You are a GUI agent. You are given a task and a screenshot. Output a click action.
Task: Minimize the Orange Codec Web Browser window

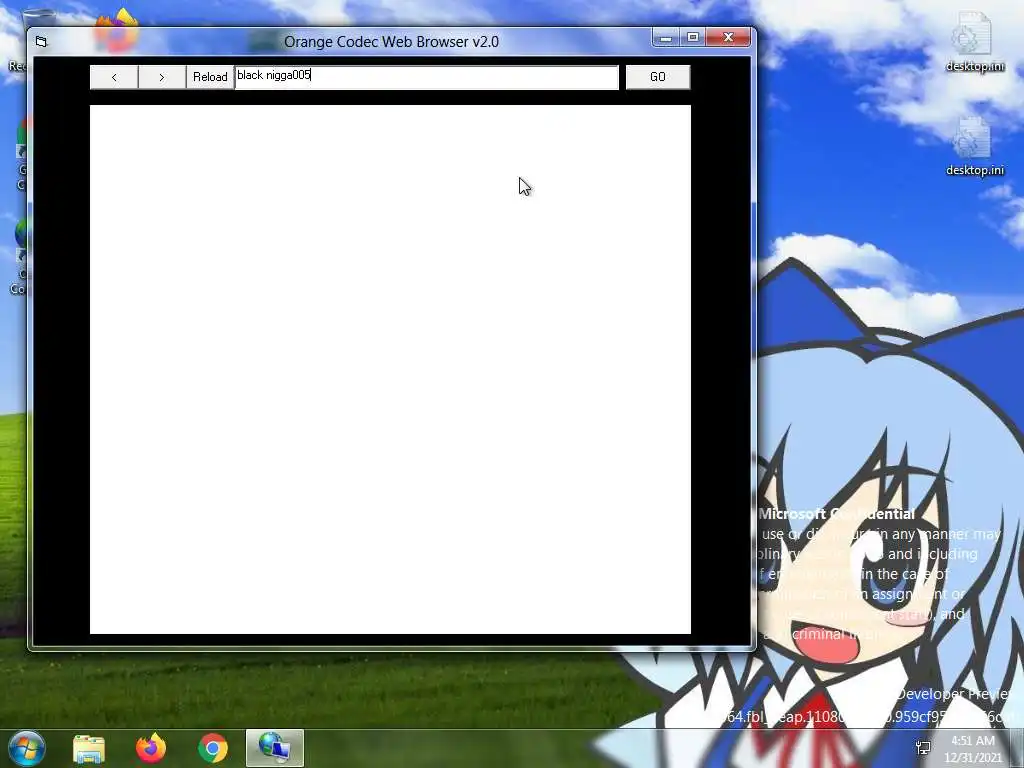click(x=665, y=38)
